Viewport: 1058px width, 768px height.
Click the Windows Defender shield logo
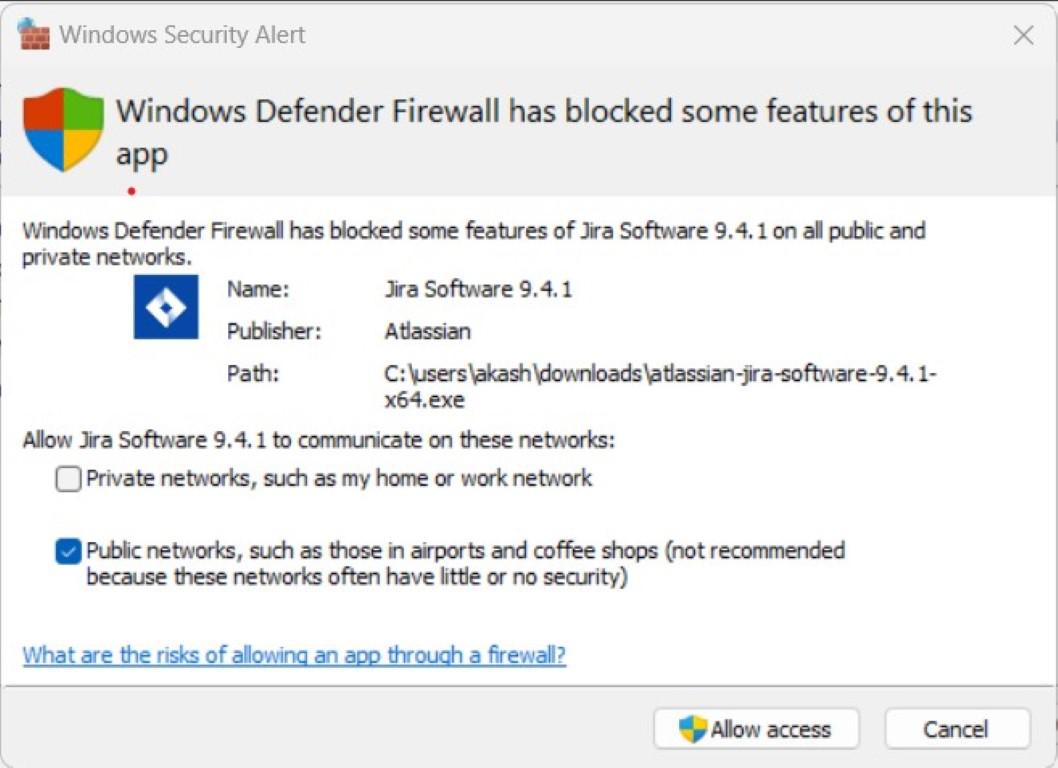(x=63, y=129)
